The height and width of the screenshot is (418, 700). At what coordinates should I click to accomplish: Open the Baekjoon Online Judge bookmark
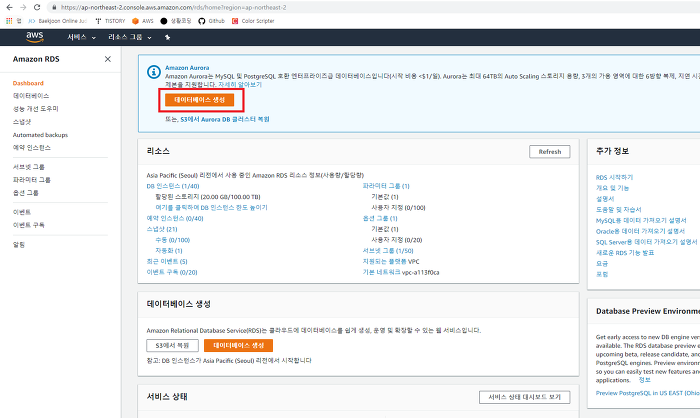click(57, 21)
